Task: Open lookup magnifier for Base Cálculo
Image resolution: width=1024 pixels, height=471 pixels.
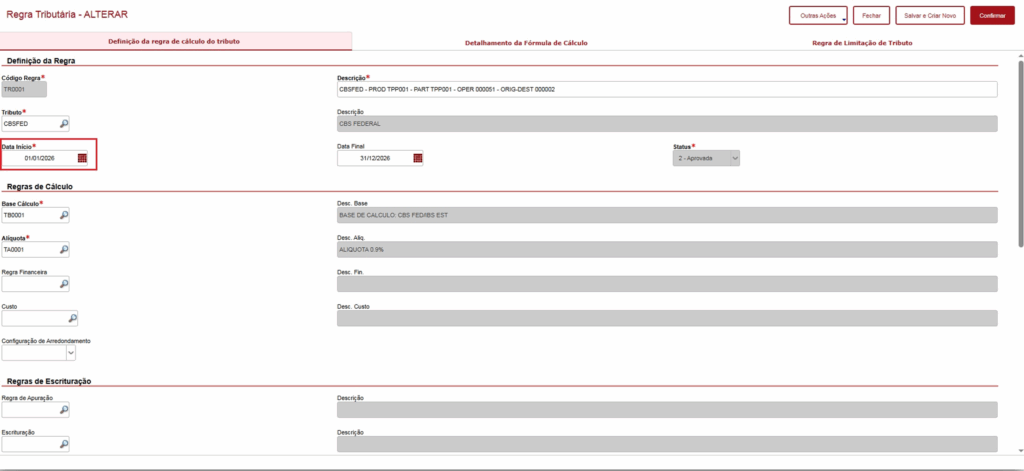Action: tap(64, 214)
